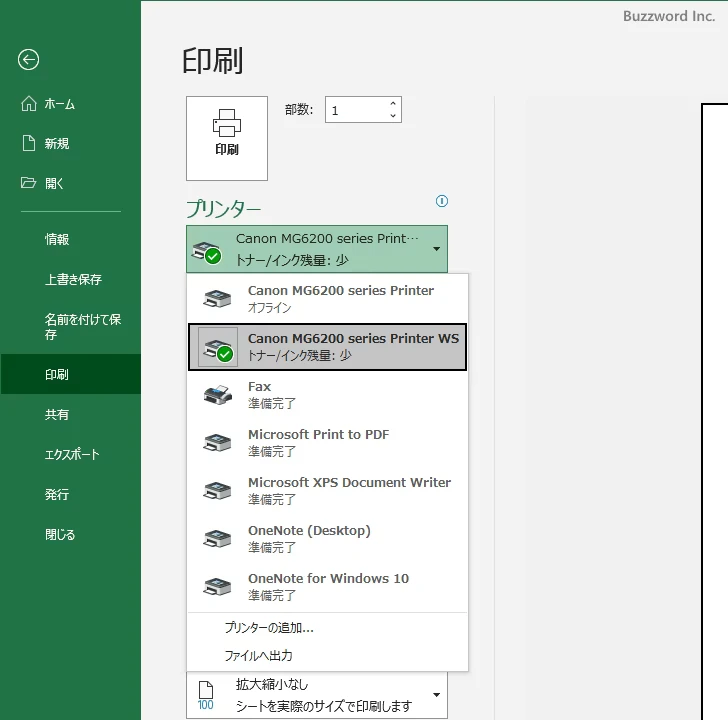Viewport: 728px width, 720px height.
Task: Click the OneNote for Windows 10 printer icon
Action: (217, 586)
